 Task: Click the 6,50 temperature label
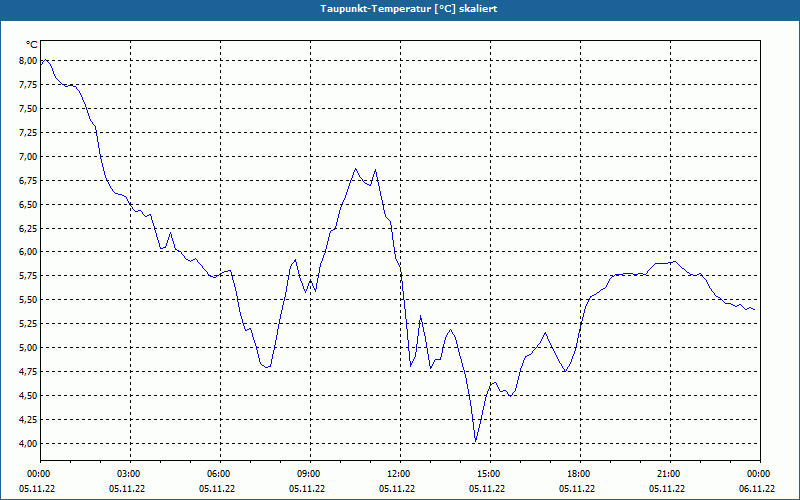coord(28,205)
